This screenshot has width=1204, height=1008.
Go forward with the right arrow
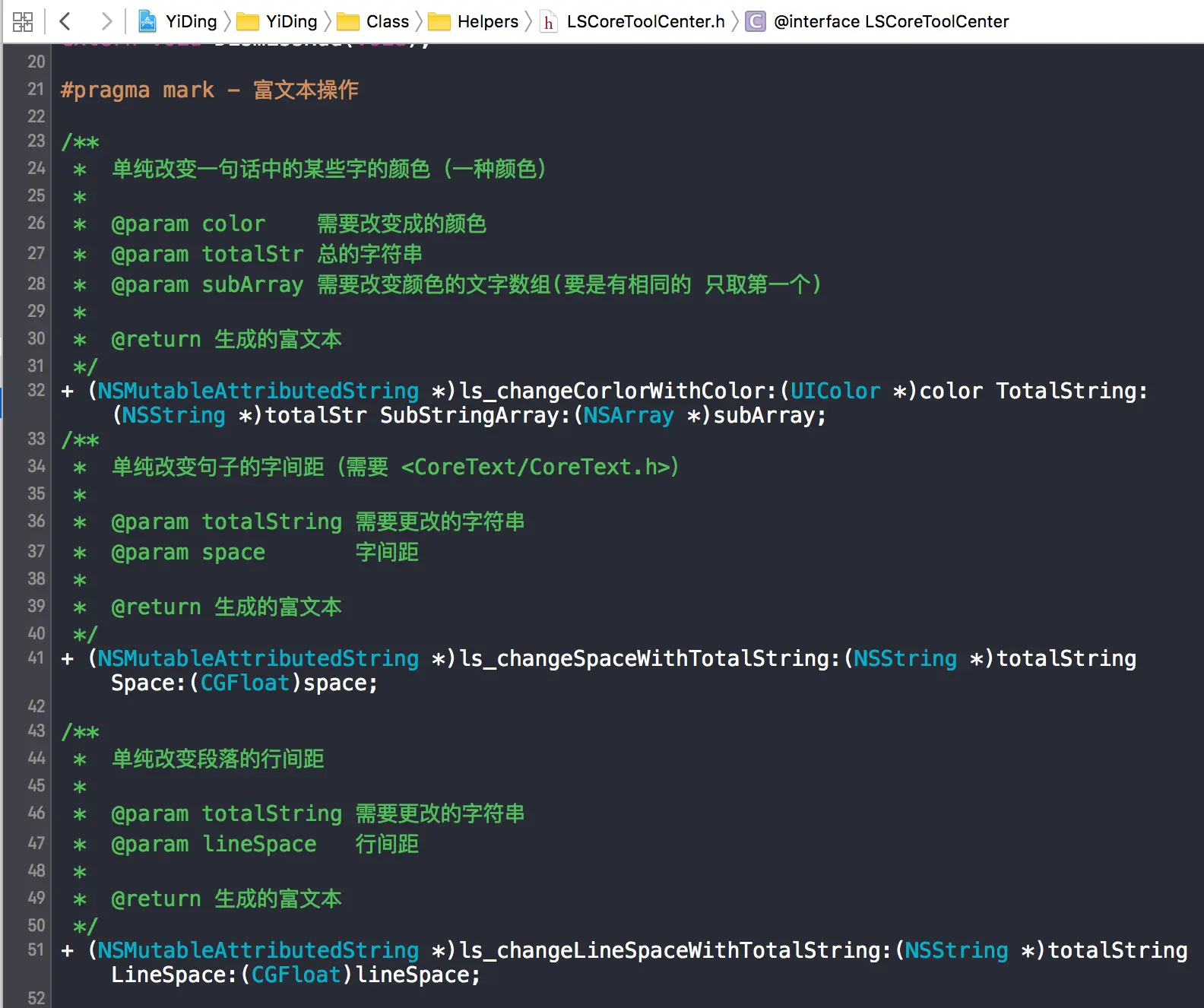tap(106, 21)
